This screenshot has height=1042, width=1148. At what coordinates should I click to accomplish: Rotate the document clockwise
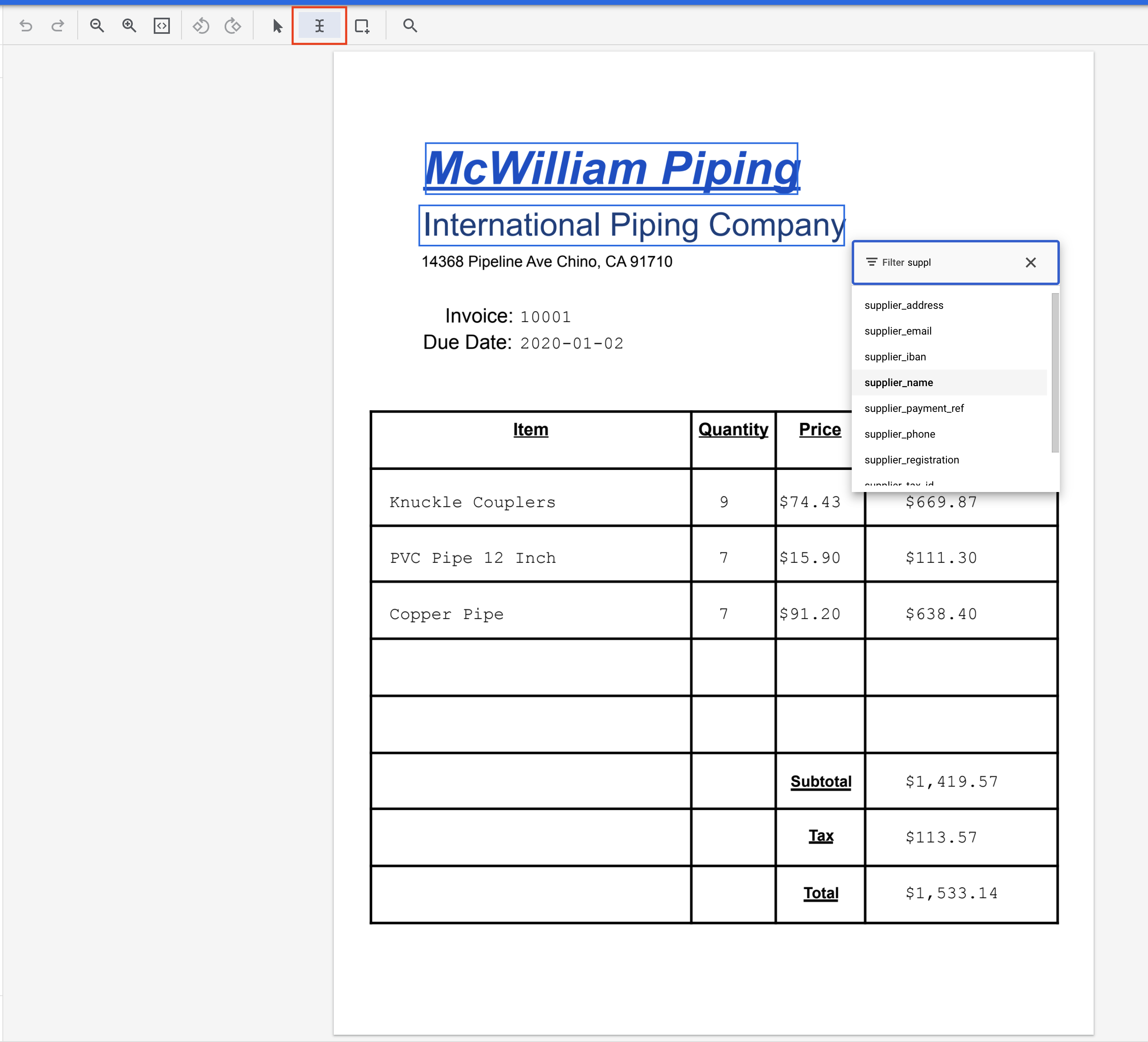[233, 26]
